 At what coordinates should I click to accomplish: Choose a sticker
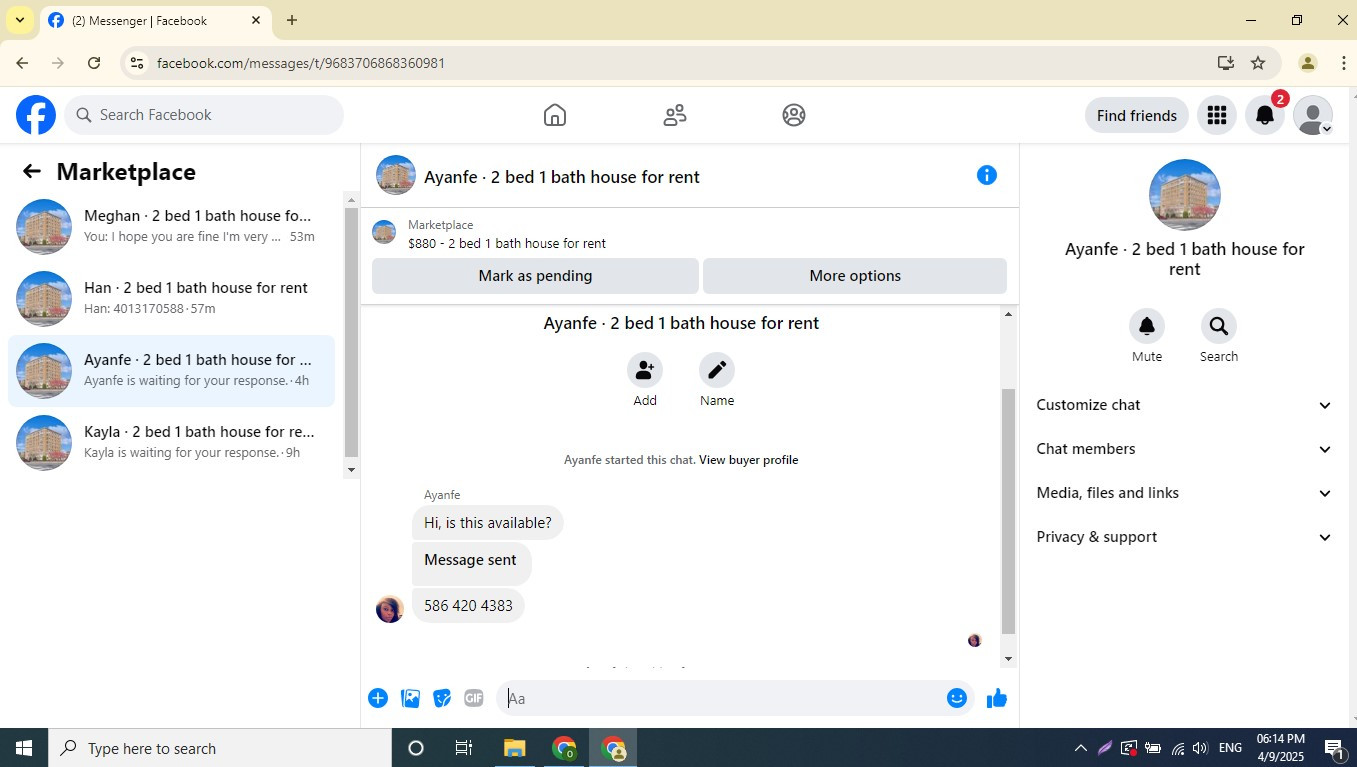point(442,698)
